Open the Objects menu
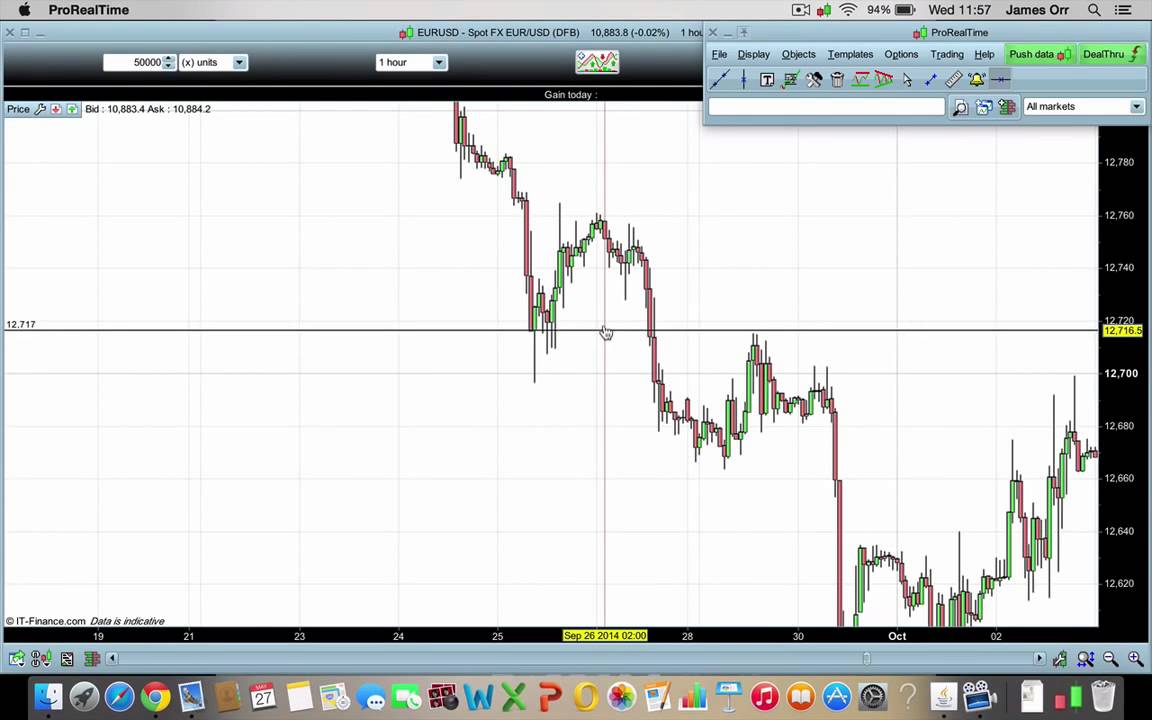 click(x=799, y=54)
